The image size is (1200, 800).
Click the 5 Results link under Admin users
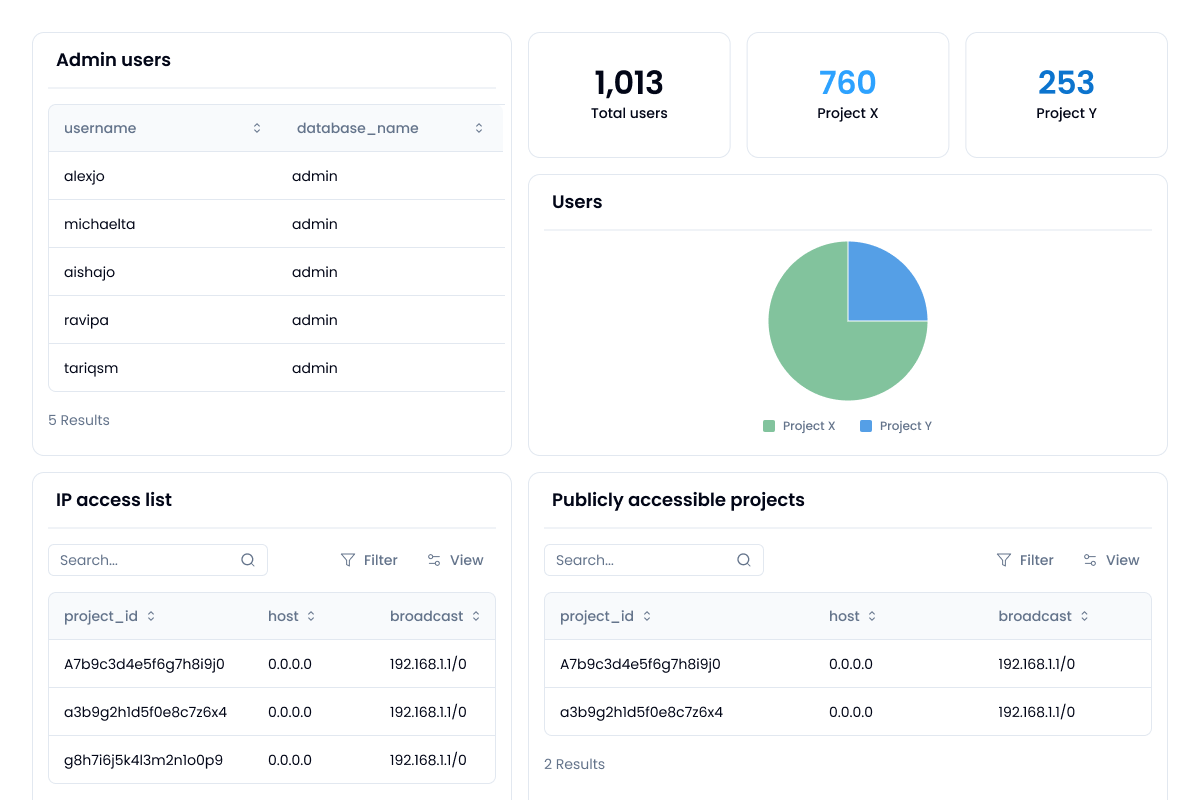click(78, 420)
